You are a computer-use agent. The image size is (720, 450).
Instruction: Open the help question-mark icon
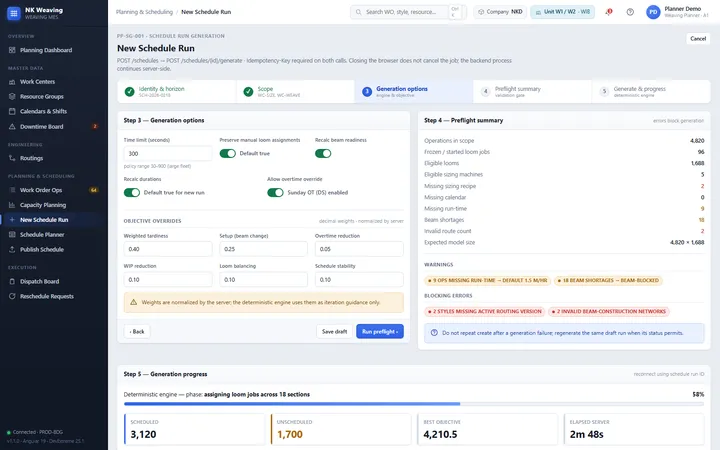tap(630, 12)
